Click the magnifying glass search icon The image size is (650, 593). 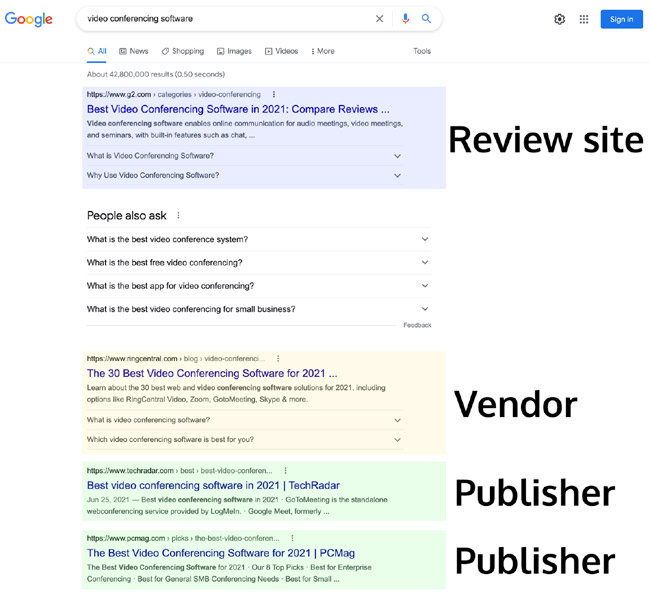(426, 19)
